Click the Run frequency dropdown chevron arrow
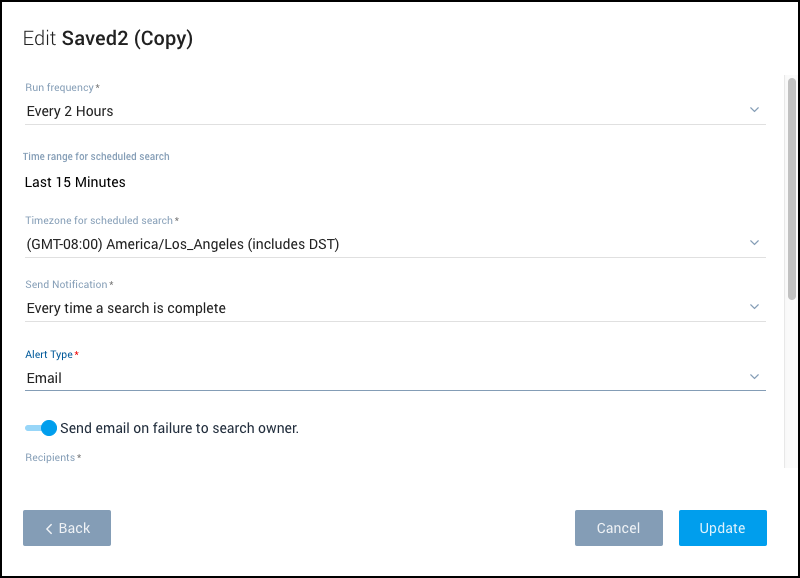Screen dimensions: 800x578 coord(754,110)
